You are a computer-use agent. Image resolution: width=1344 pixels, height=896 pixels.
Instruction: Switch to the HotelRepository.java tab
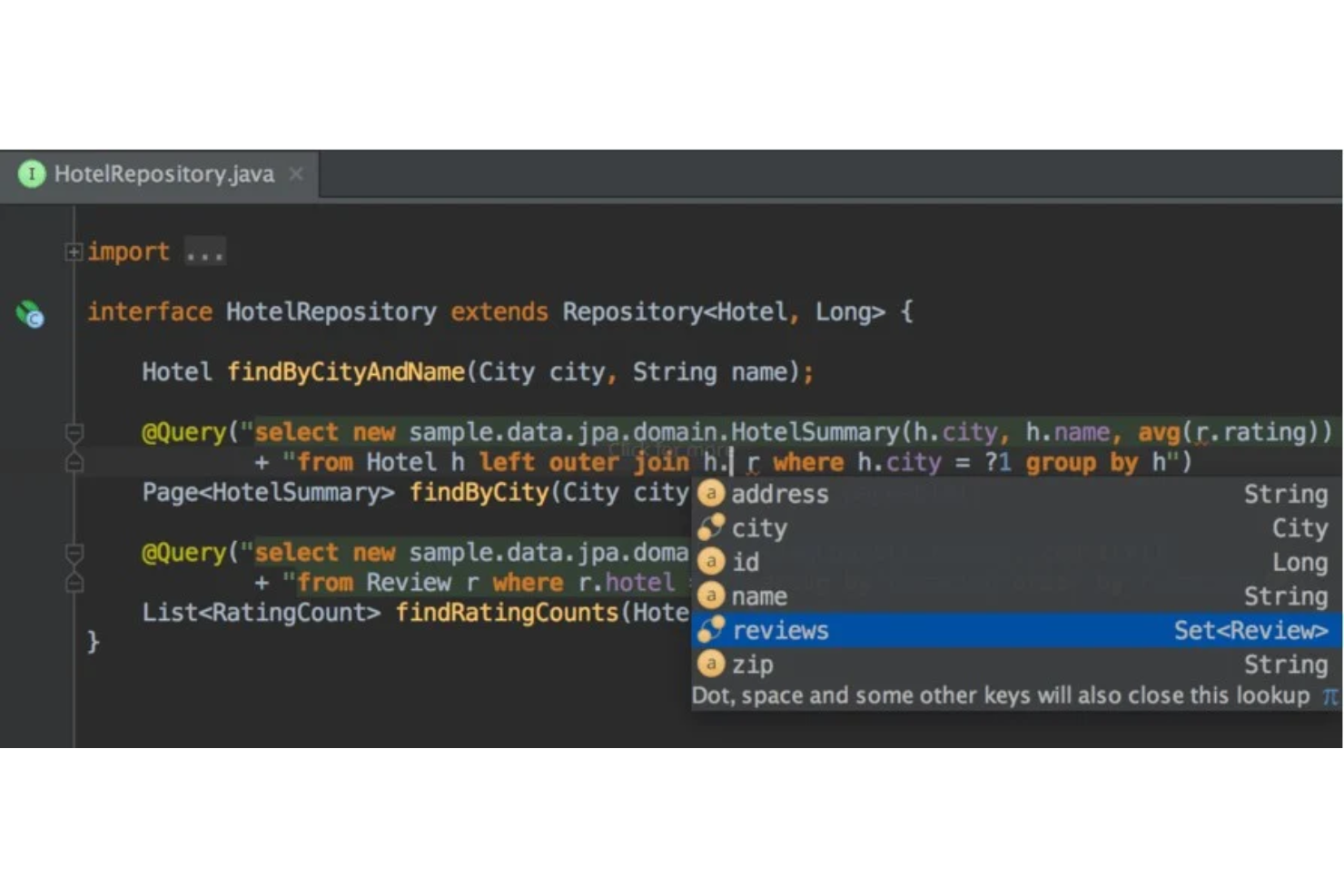pyautogui.click(x=163, y=173)
